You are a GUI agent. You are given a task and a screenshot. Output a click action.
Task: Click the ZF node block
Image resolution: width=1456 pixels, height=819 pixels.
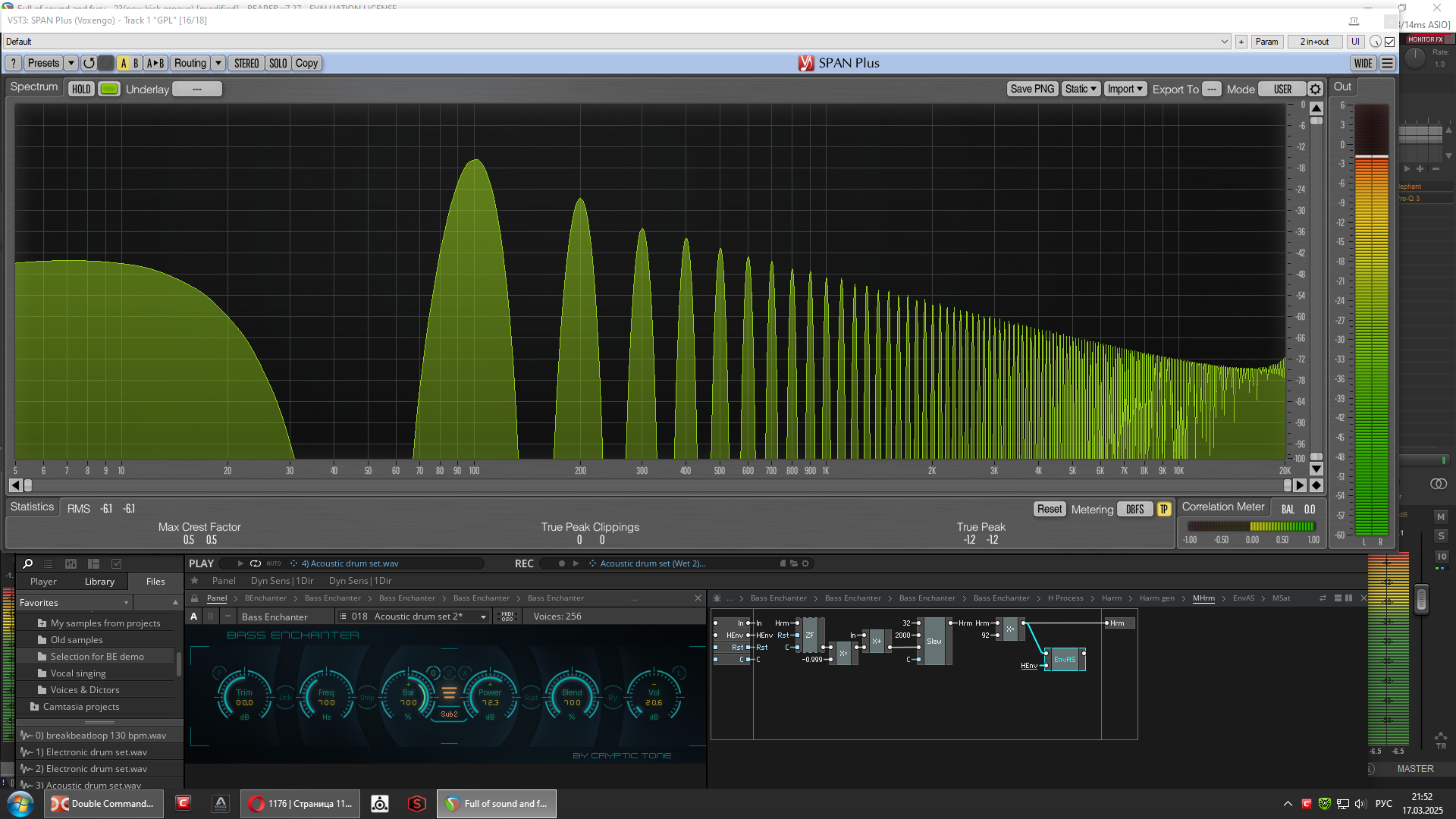810,635
